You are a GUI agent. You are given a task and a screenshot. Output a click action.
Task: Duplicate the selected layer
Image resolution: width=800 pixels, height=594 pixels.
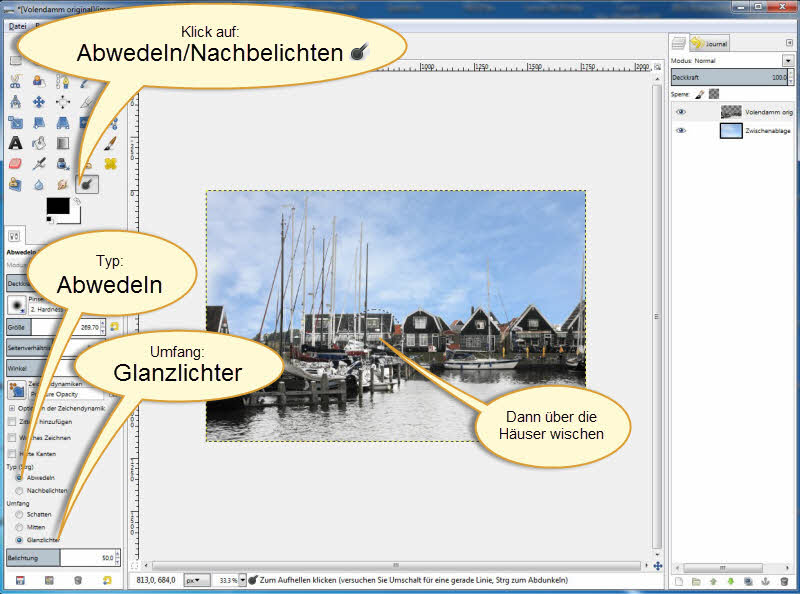tap(748, 581)
